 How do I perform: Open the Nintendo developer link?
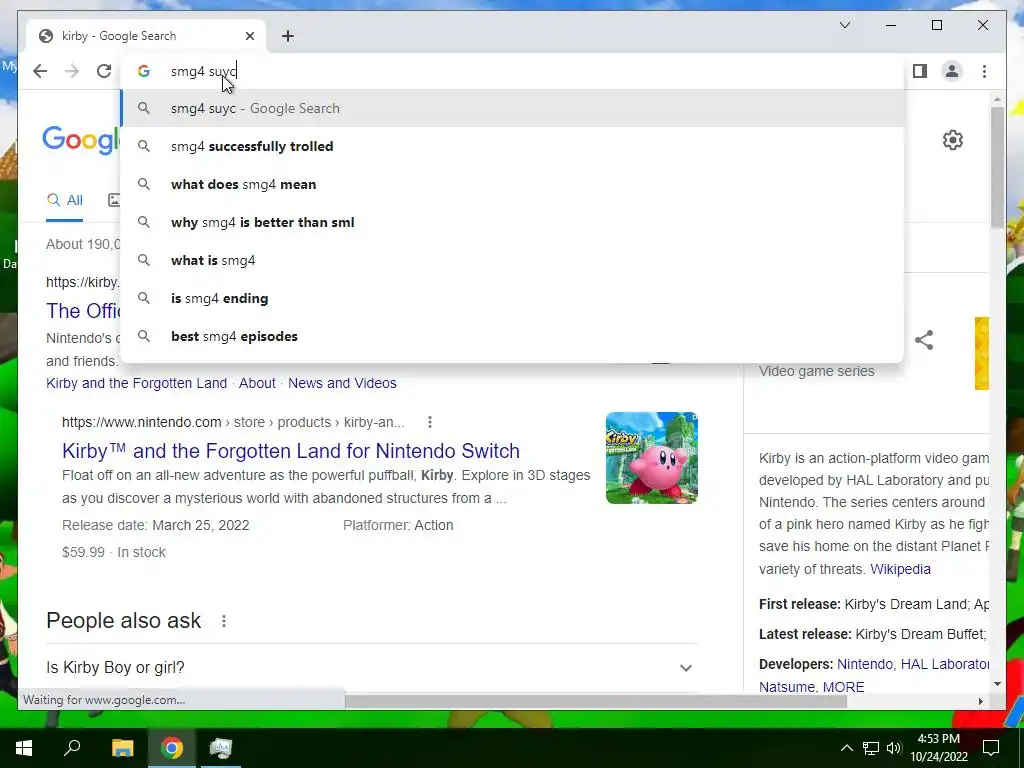click(865, 664)
